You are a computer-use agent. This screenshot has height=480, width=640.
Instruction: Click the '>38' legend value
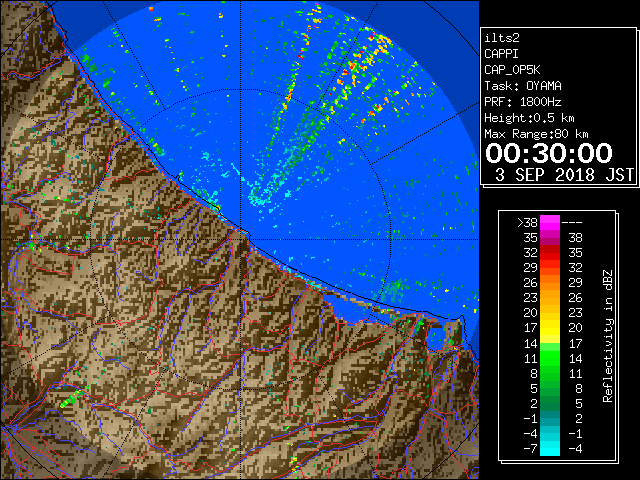pos(527,223)
